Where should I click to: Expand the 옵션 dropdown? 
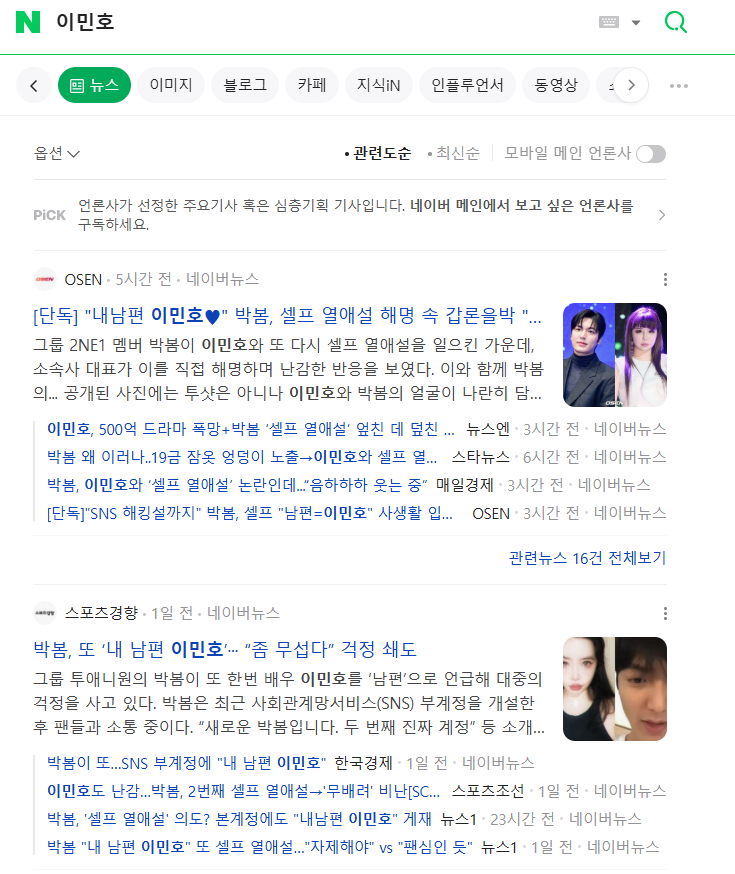click(57, 153)
